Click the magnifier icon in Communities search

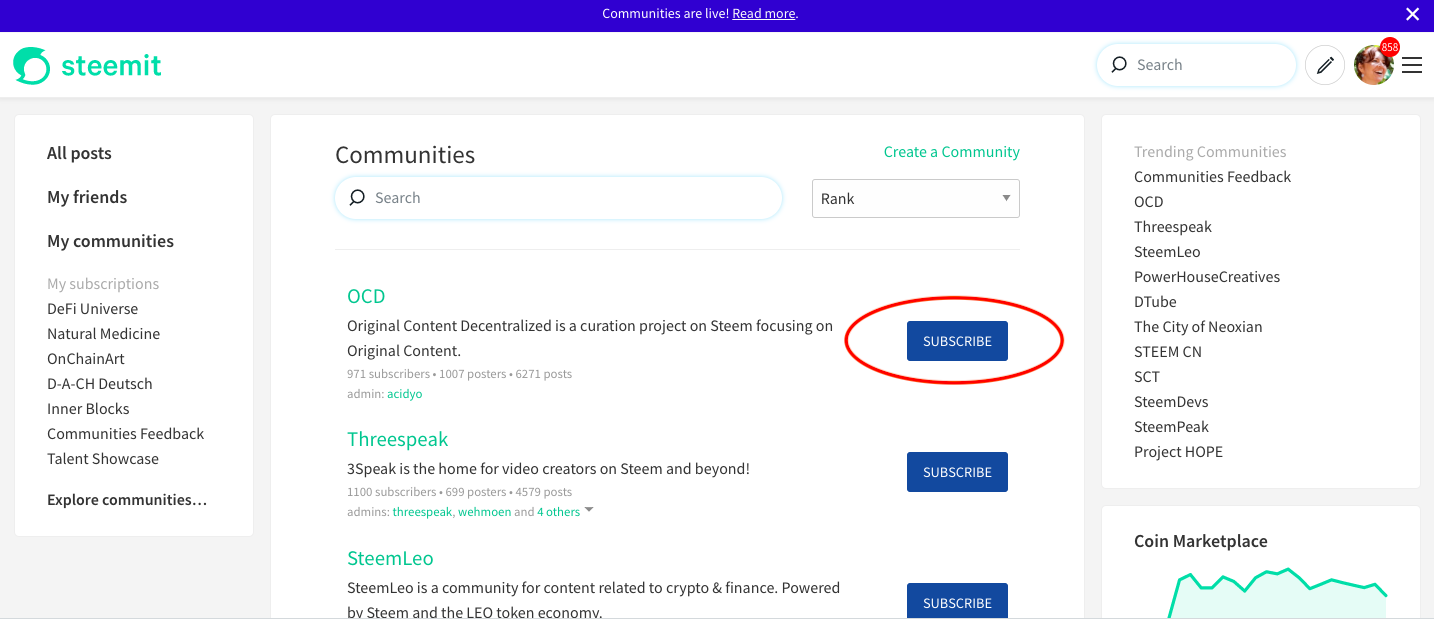point(357,198)
